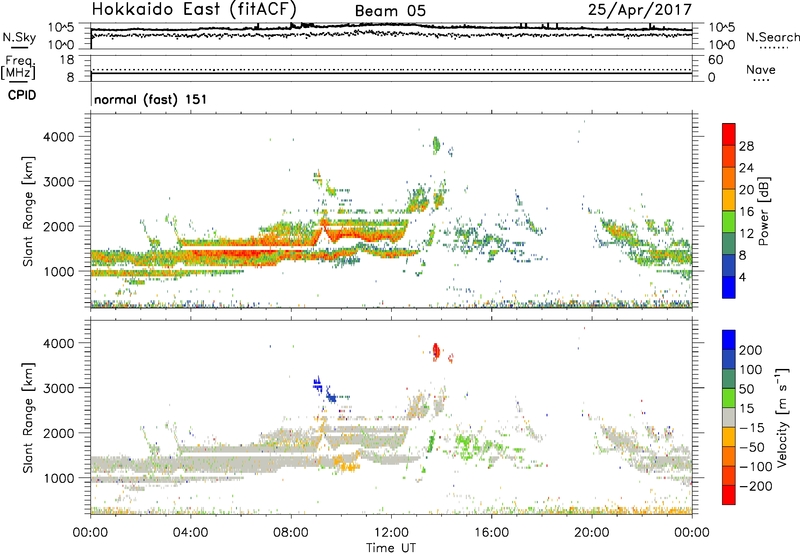Click the blue top of velocity colorbar
Viewport: 800px width, 554px height.
click(729, 340)
